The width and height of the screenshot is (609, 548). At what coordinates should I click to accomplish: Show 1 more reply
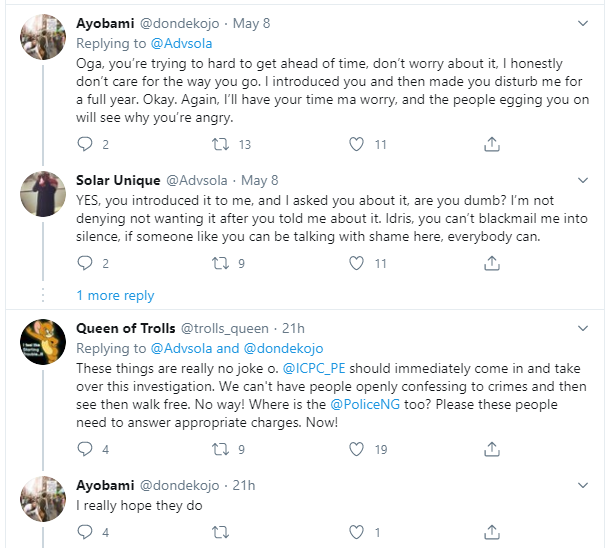[x=115, y=295]
